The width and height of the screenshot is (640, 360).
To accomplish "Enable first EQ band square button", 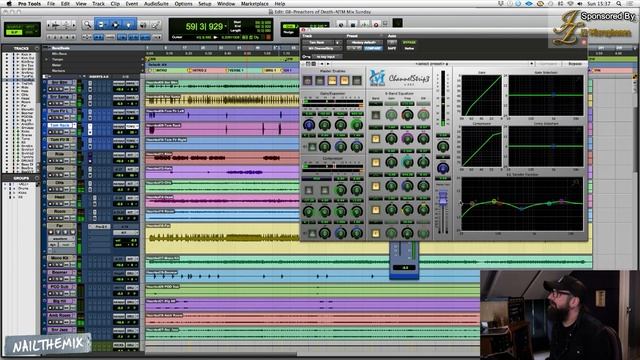I will pyautogui.click(x=376, y=115).
